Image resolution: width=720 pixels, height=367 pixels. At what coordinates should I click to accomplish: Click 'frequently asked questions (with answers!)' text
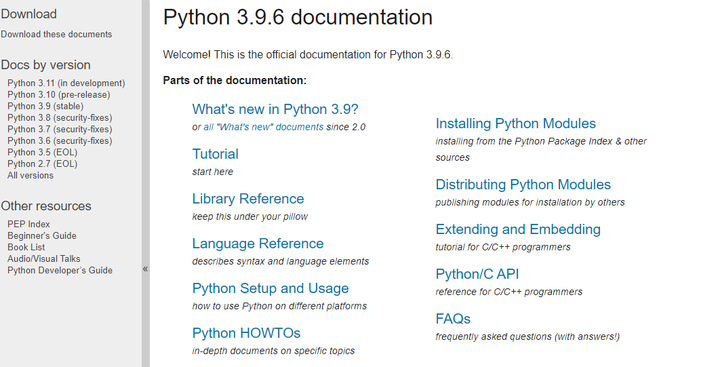click(x=528, y=337)
